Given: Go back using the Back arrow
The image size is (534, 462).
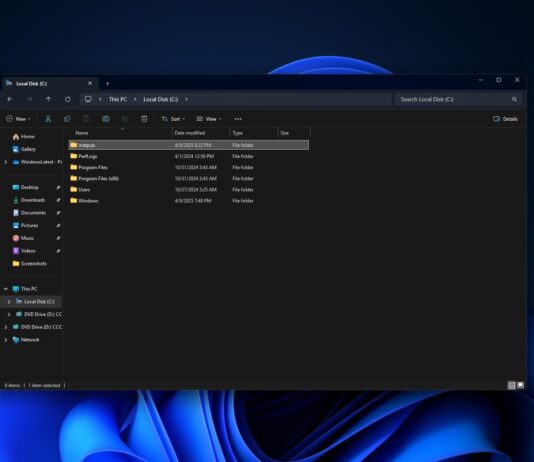Looking at the screenshot, I should click(10, 99).
